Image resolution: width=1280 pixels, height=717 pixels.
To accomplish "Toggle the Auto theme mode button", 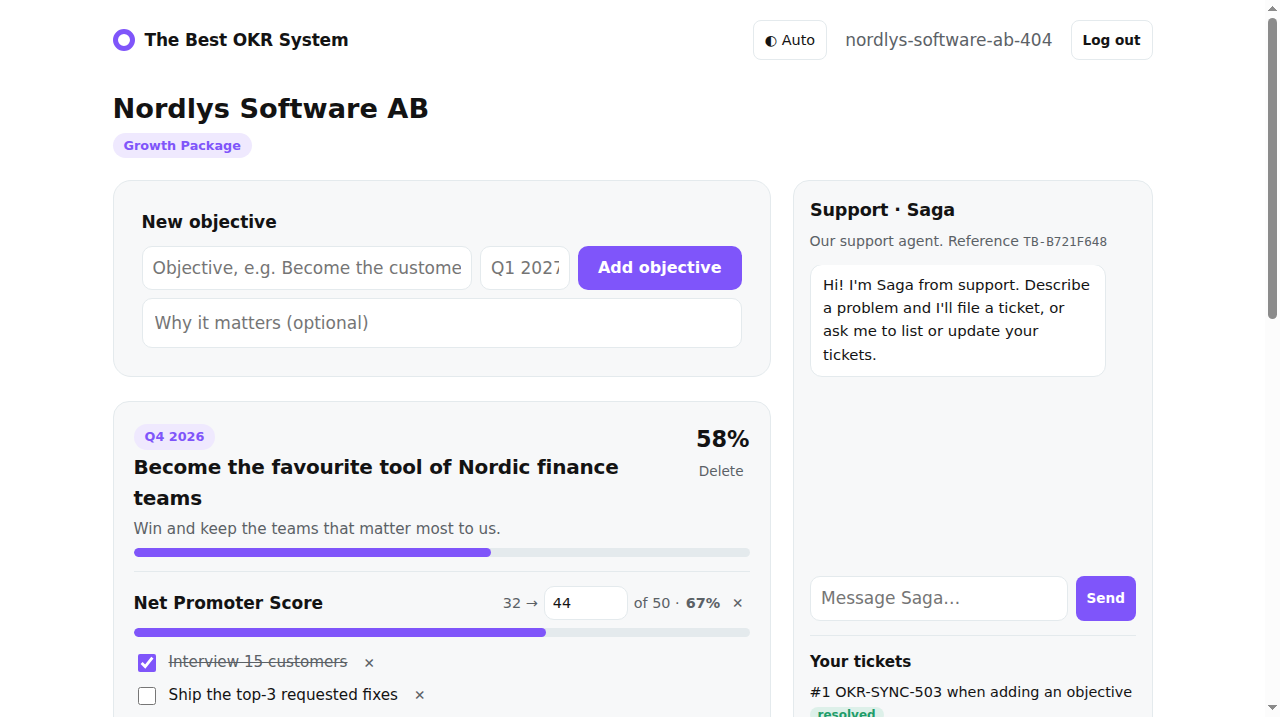I will click(790, 40).
